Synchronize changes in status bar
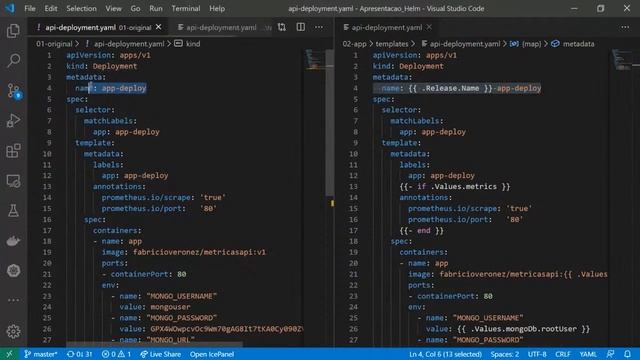The image size is (640, 360). tap(80, 354)
